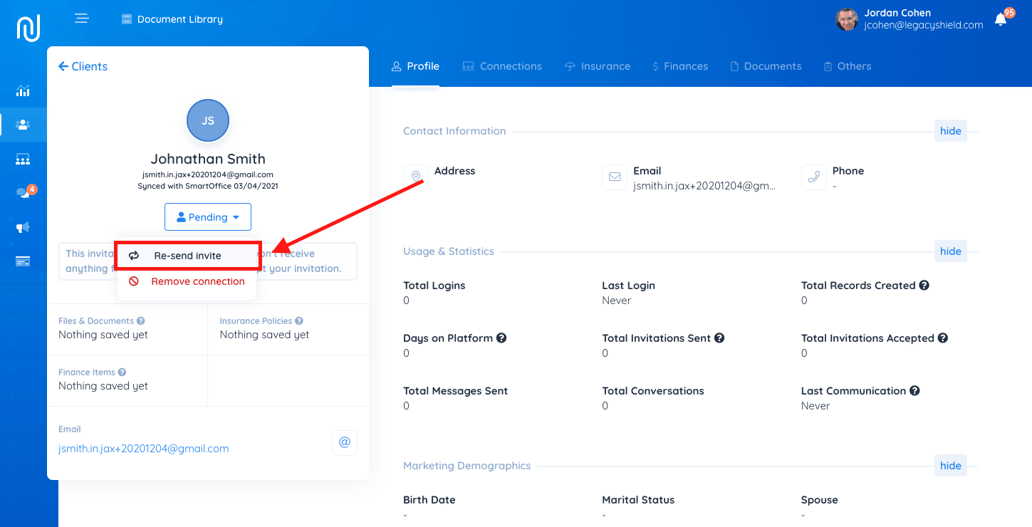Show help for Insurance Policies
The image size is (1032, 527).
click(x=299, y=321)
